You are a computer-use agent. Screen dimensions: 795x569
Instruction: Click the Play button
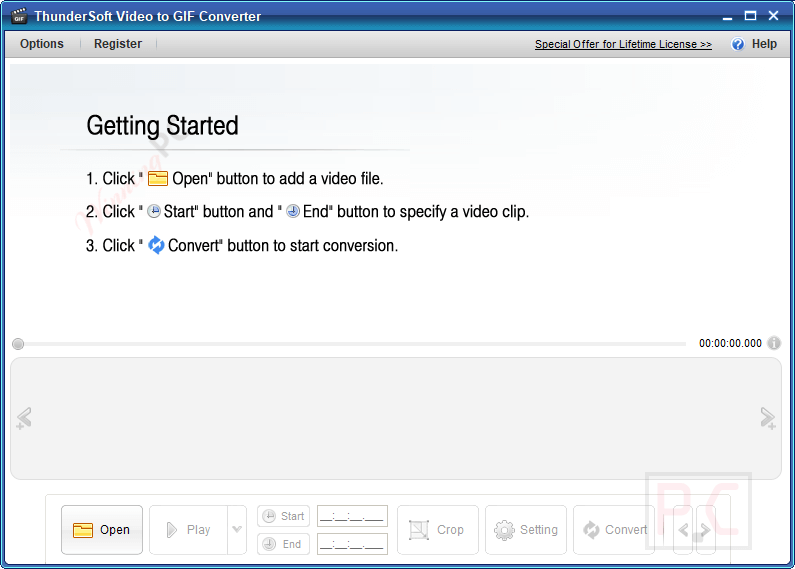[x=189, y=530]
